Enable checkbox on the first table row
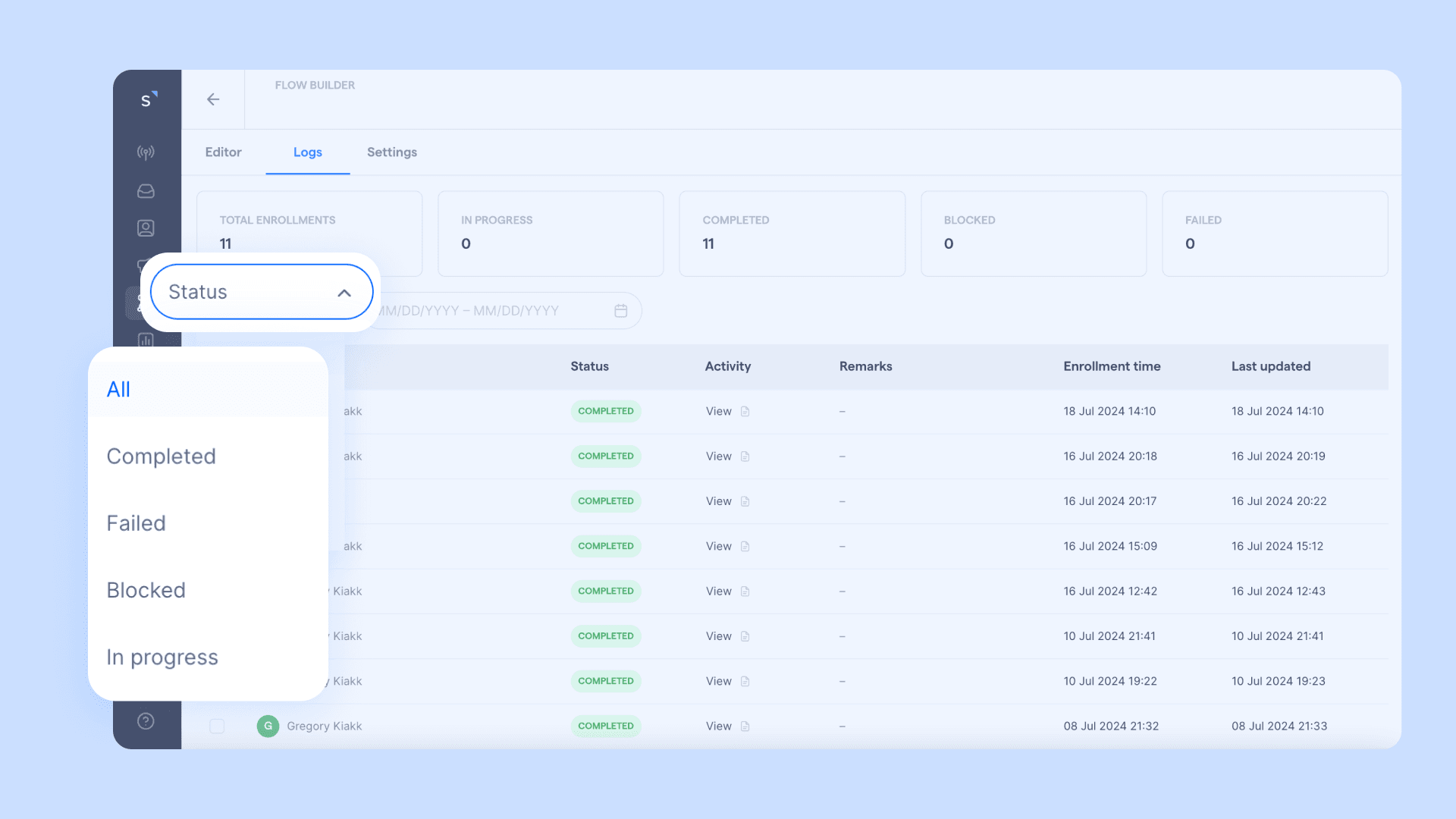The image size is (1456, 819). pos(217,411)
